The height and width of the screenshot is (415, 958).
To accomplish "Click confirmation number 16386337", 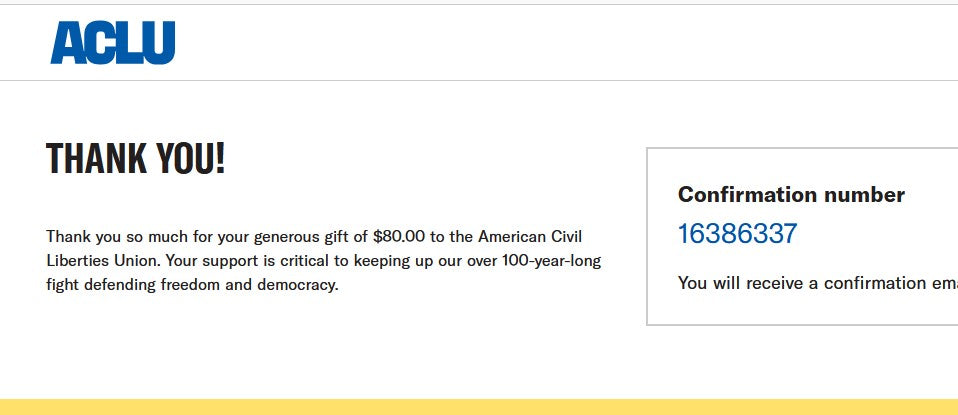I will (x=737, y=234).
